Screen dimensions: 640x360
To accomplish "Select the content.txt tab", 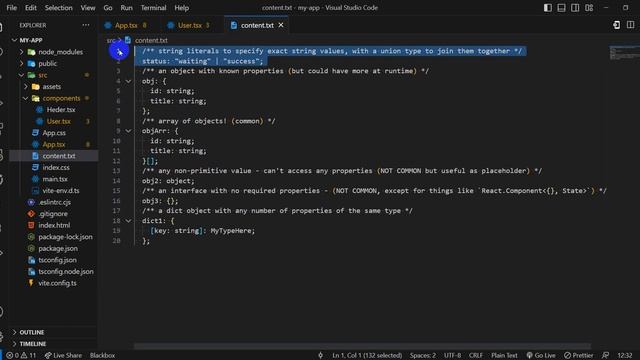I will click(257, 25).
